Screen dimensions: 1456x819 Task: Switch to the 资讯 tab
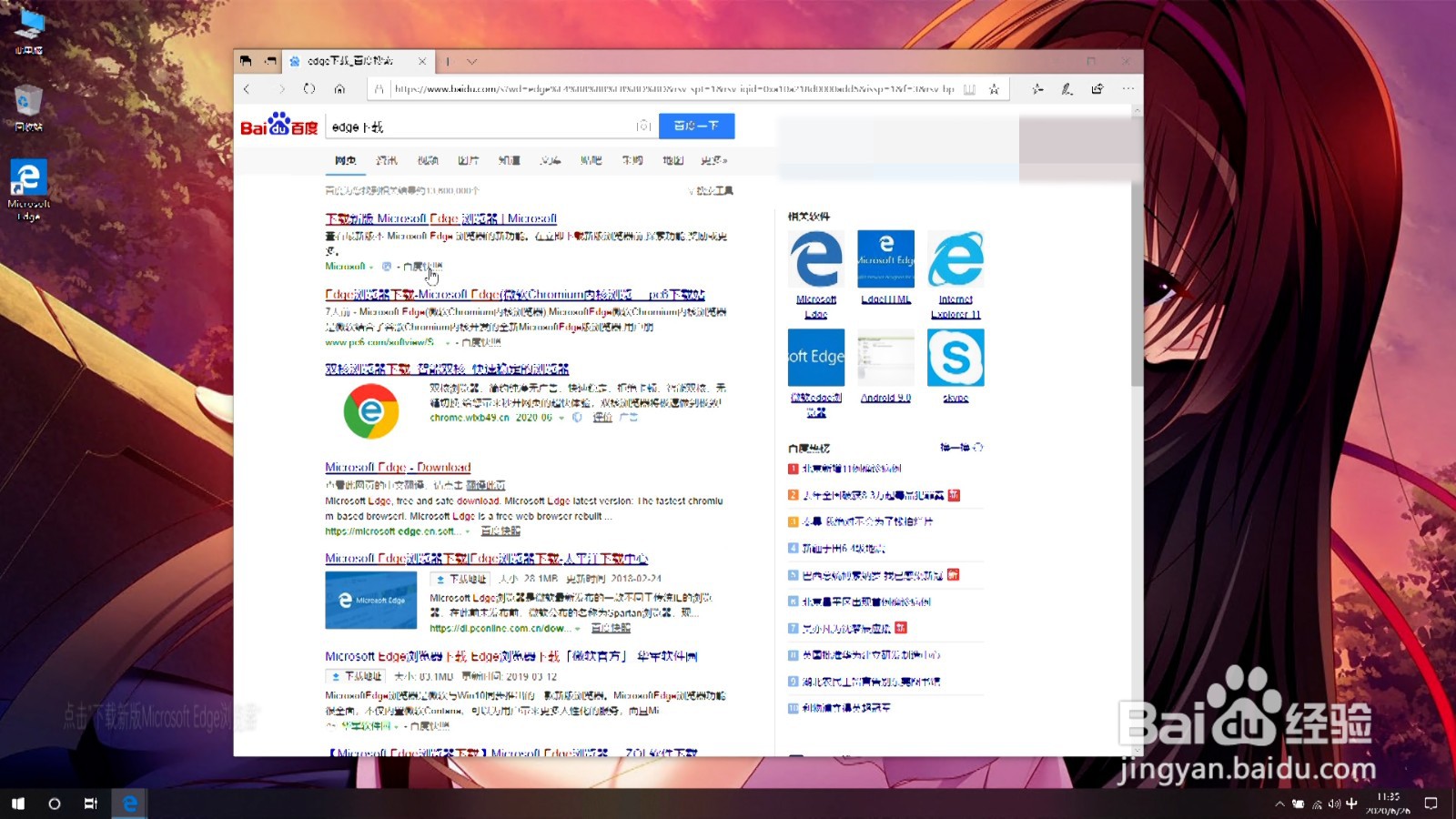coord(387,160)
